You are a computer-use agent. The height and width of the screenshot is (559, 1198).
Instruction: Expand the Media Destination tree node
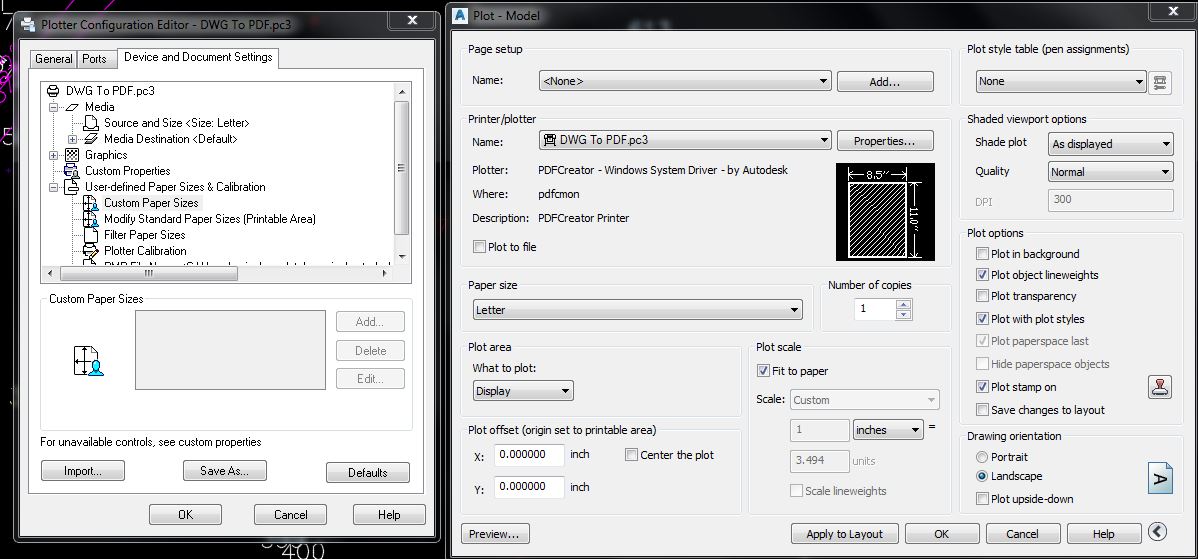coord(73,139)
